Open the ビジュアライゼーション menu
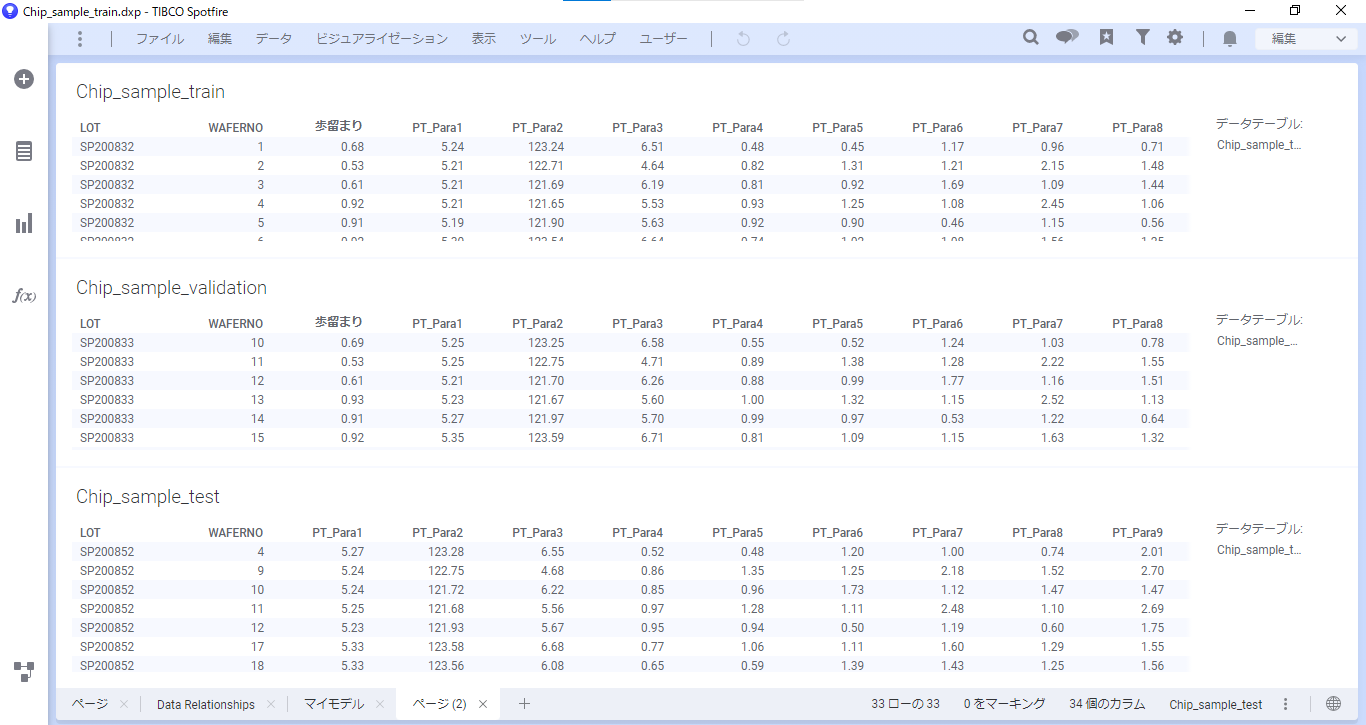This screenshot has height=725, width=1366. tap(382, 39)
